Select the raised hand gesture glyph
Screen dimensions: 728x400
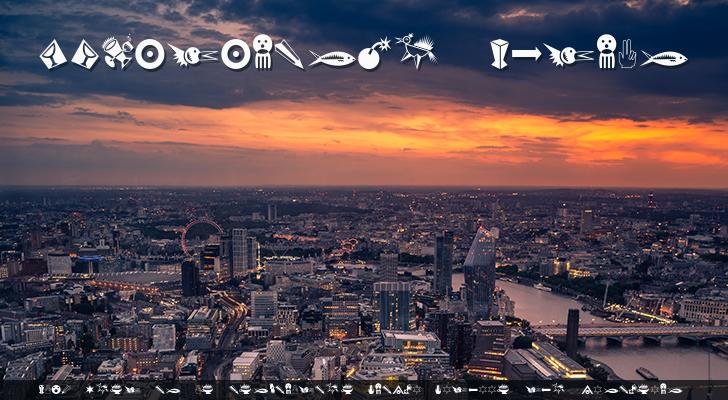[x=627, y=54]
